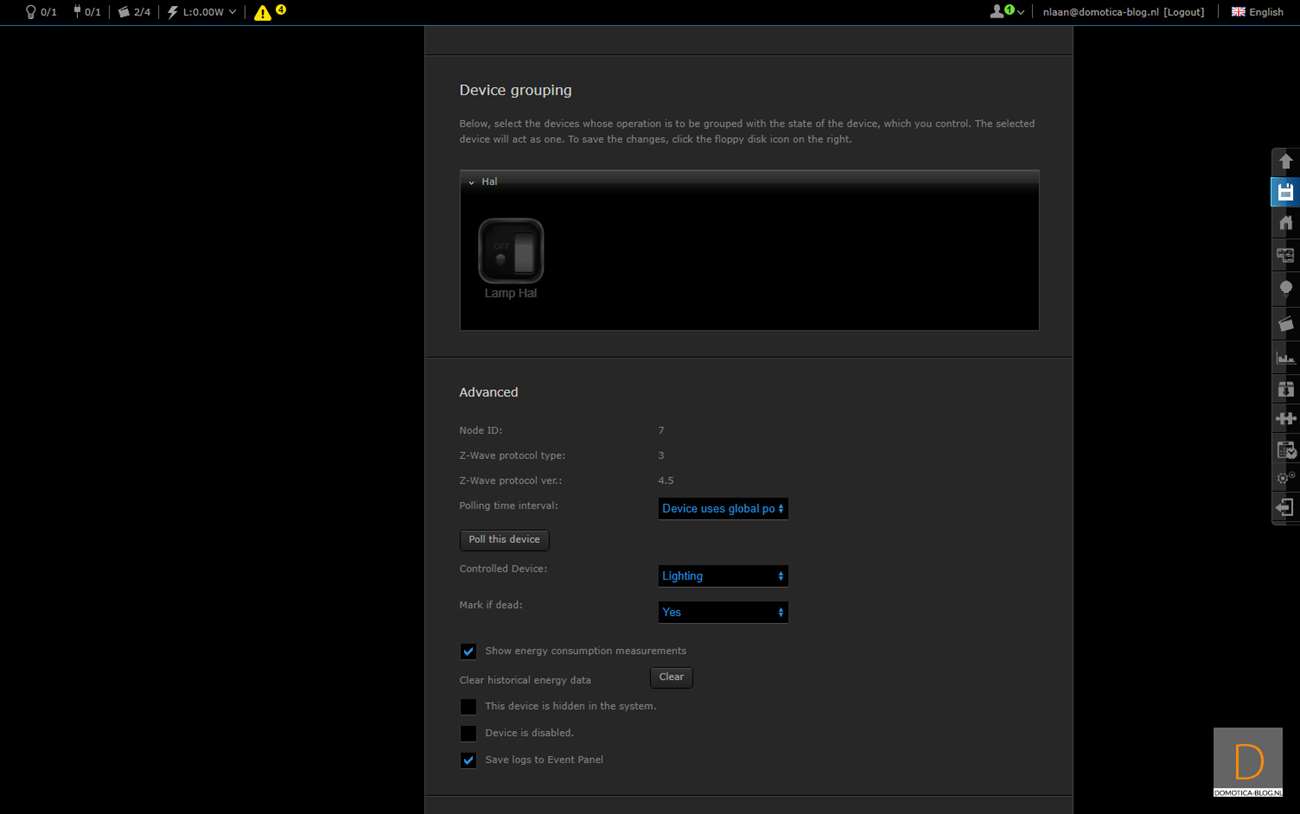
Task: Click the logout arrow sidebar icon
Action: click(1285, 508)
